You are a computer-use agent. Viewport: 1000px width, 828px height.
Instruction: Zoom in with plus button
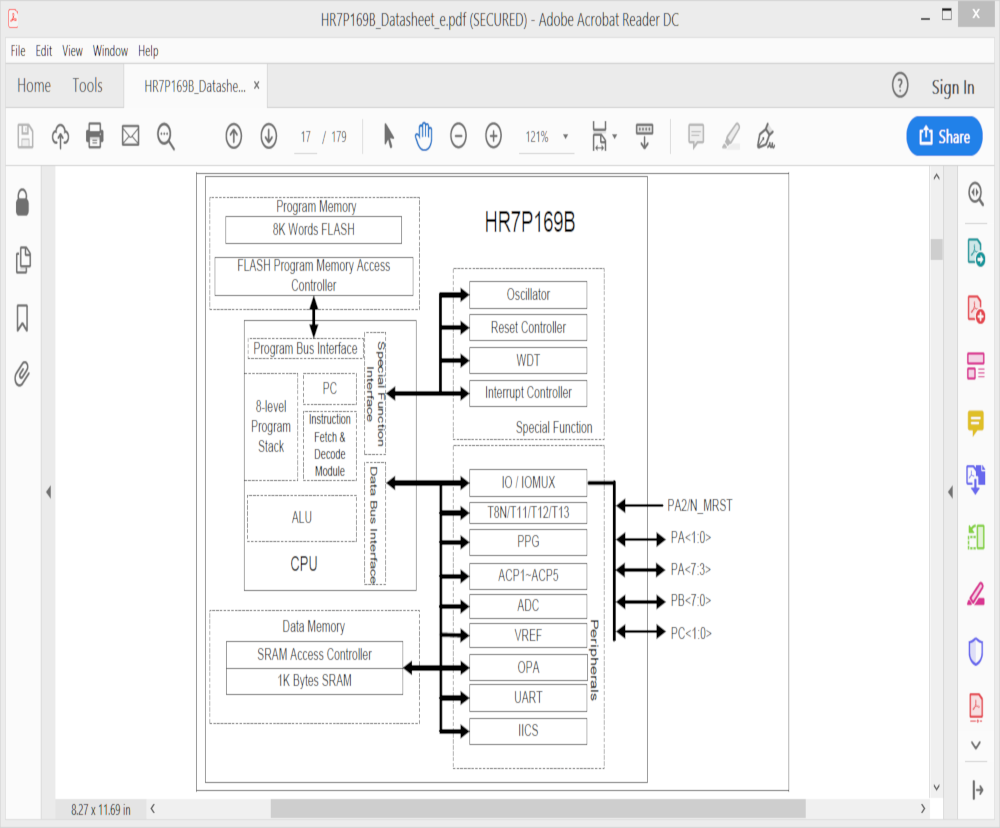tap(493, 137)
